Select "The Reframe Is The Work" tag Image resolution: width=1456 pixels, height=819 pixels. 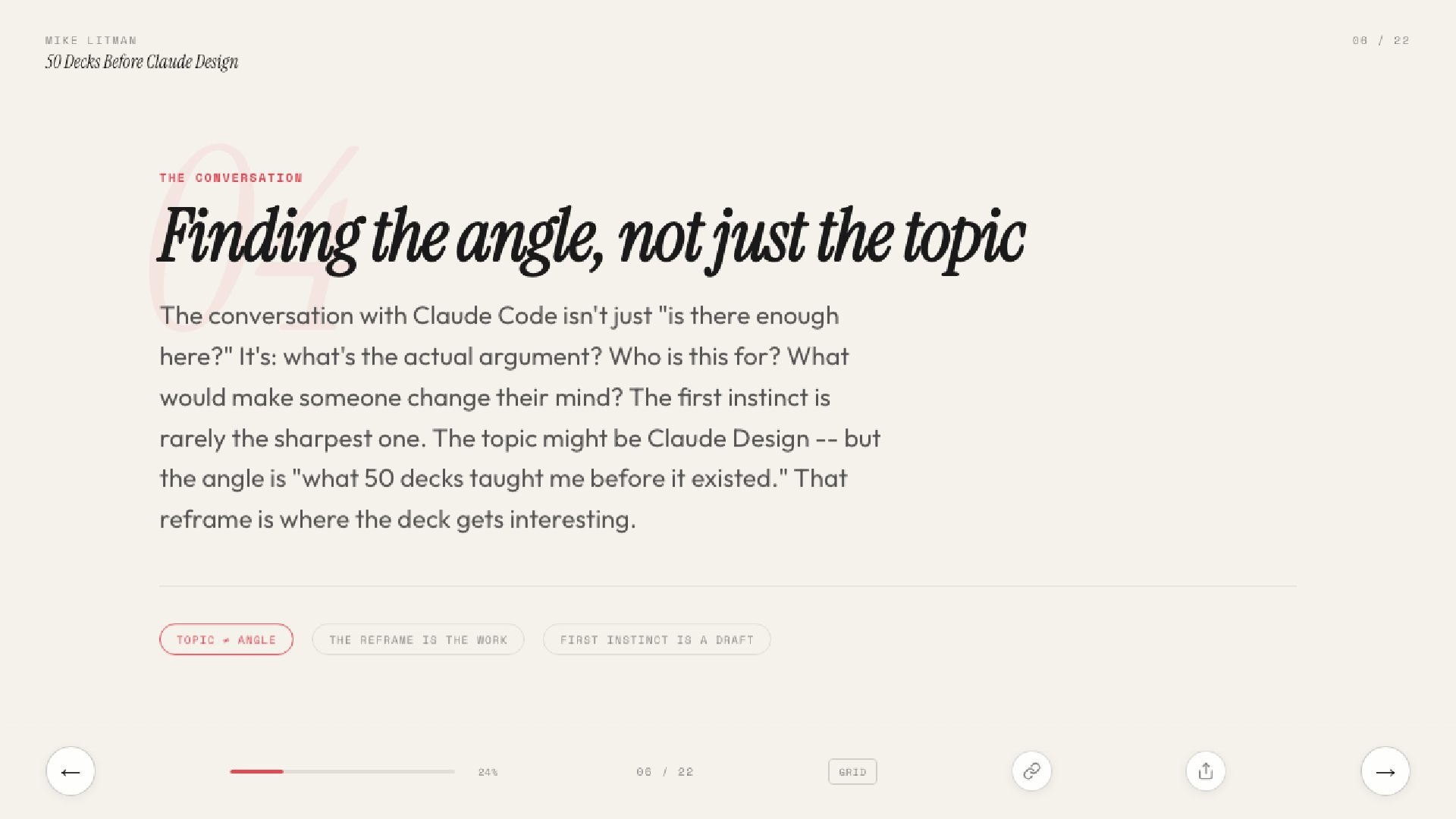[x=418, y=639]
